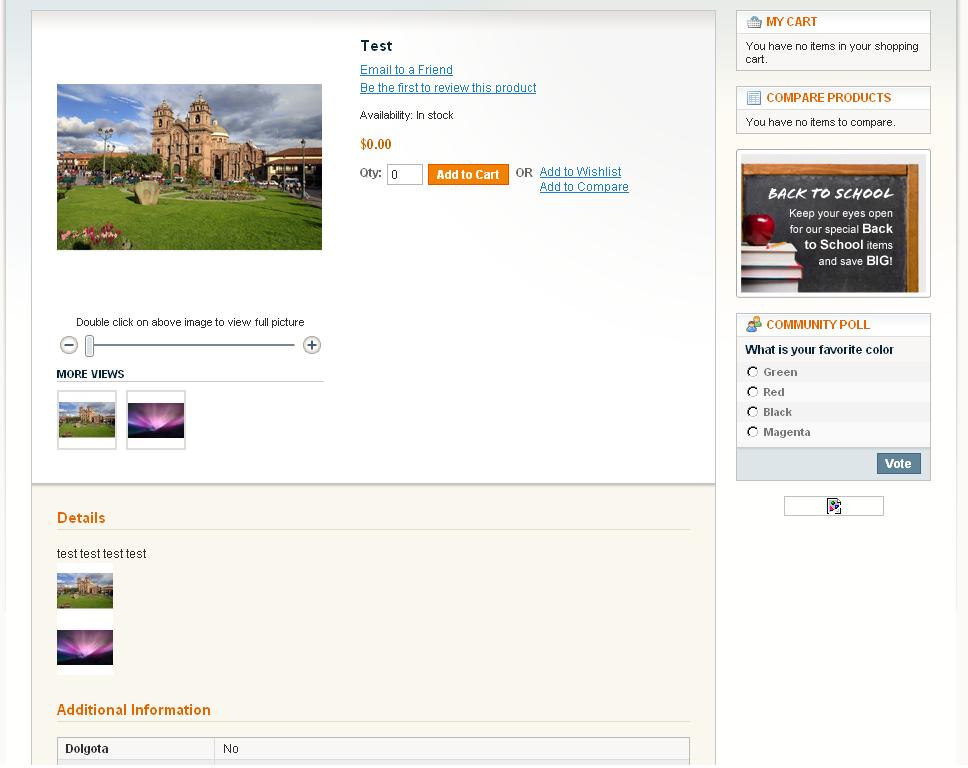Image resolution: width=968 pixels, height=768 pixels.
Task: Click the Back to School banner
Action: [x=833, y=223]
